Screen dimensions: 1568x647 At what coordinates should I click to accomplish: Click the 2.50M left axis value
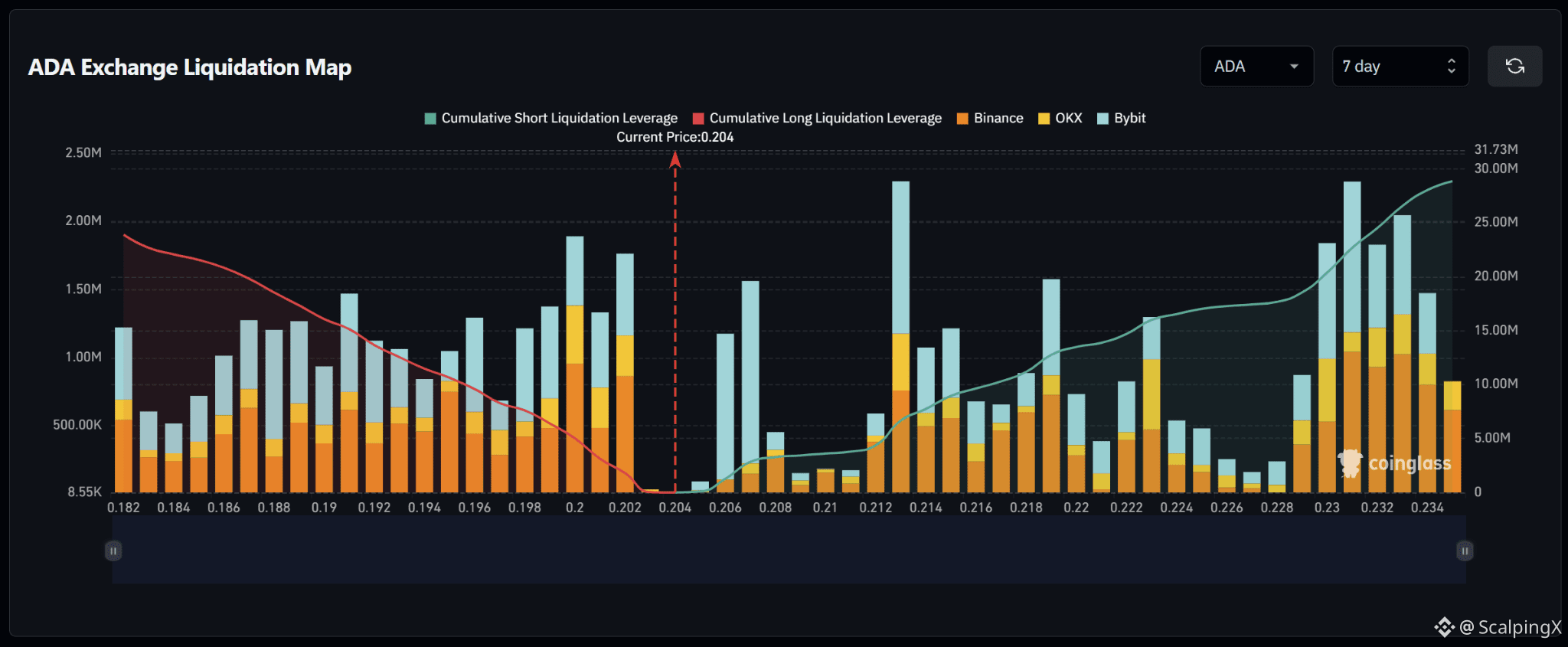(x=83, y=152)
